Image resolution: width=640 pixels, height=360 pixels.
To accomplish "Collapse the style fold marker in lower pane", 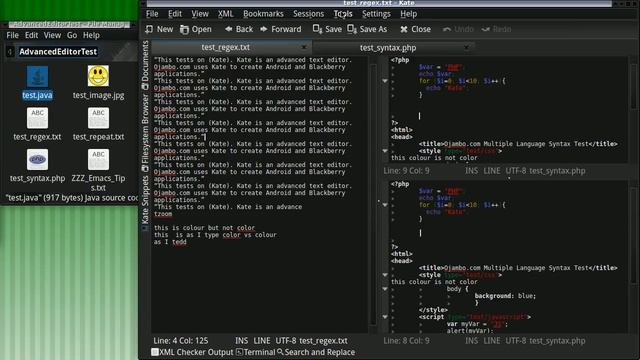I will click(385, 275).
